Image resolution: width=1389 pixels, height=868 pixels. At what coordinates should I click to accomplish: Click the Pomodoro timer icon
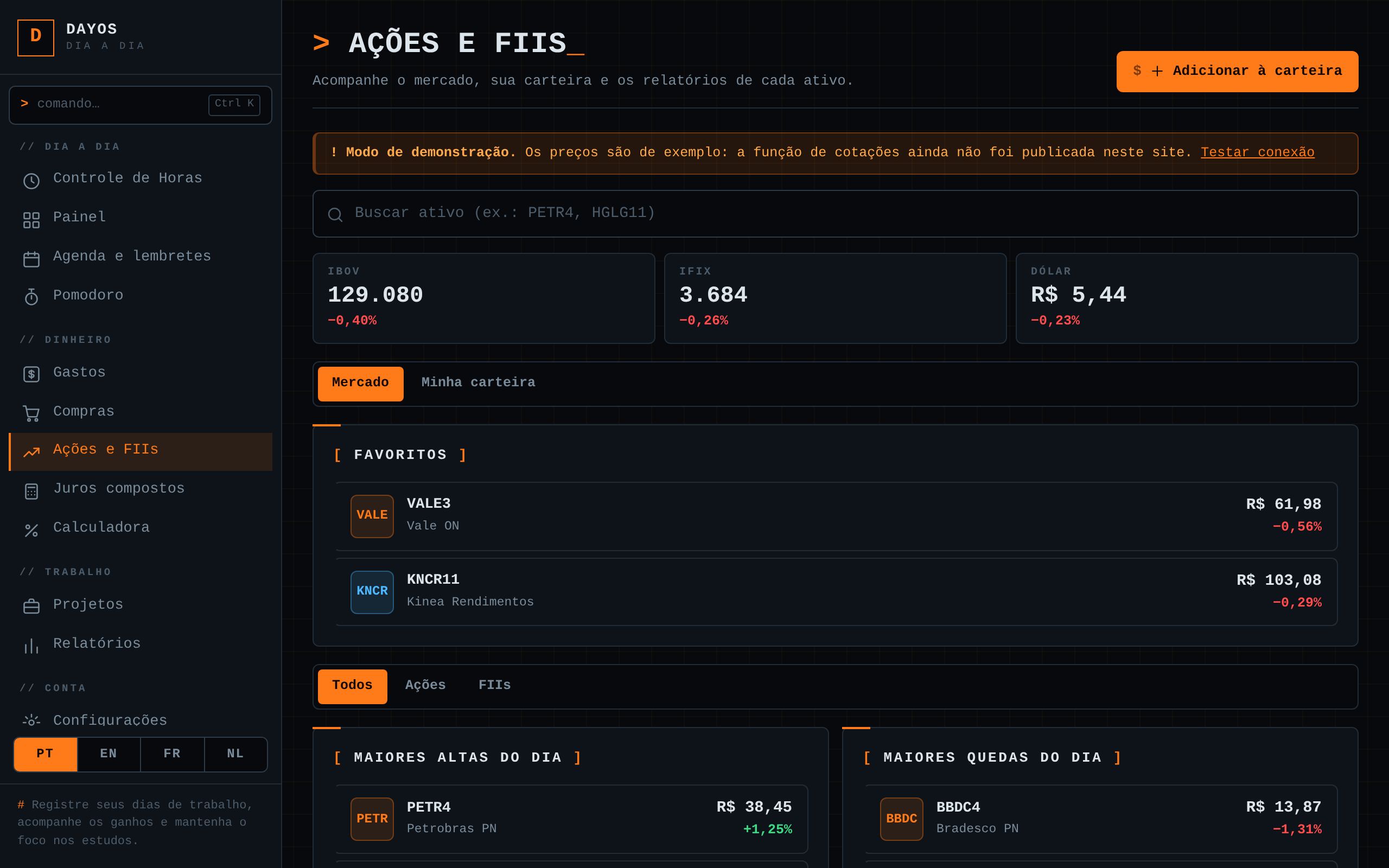tap(31, 297)
